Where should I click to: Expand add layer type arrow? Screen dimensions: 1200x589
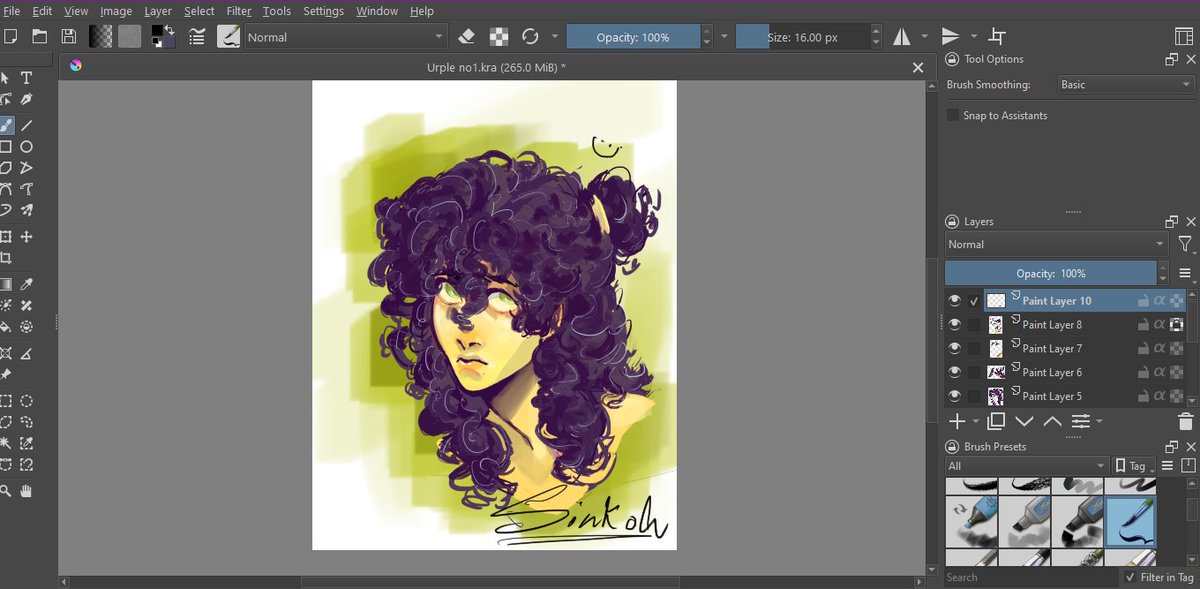tap(975, 422)
